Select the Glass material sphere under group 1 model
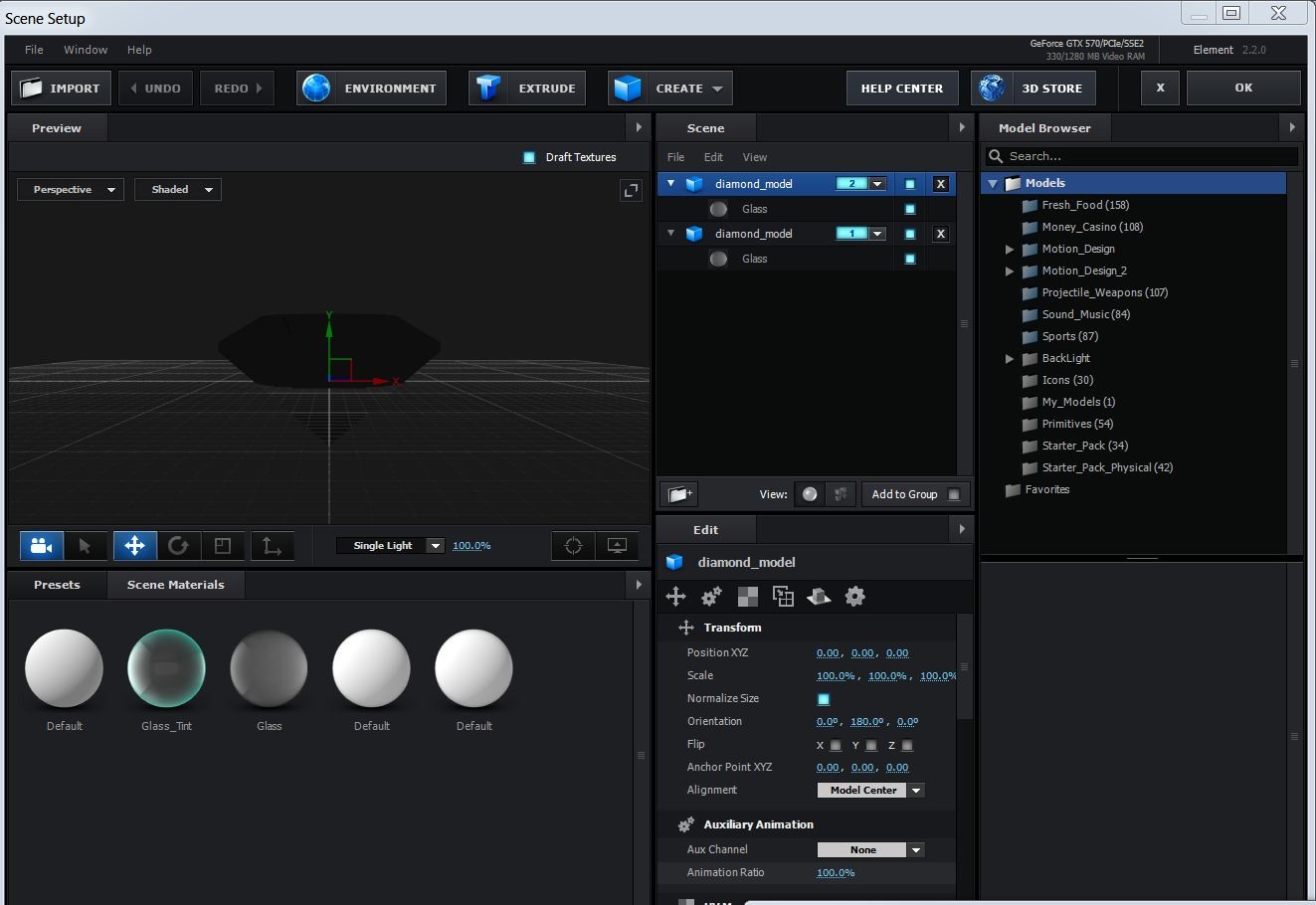The width and height of the screenshot is (1316, 905). 718,259
